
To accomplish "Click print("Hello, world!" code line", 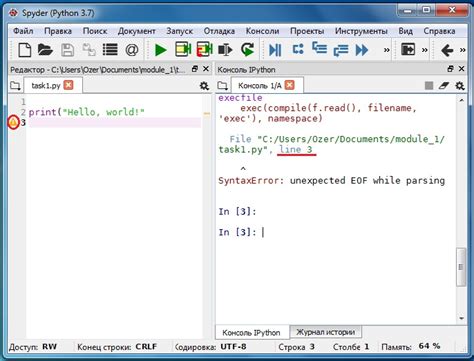I will pos(87,112).
